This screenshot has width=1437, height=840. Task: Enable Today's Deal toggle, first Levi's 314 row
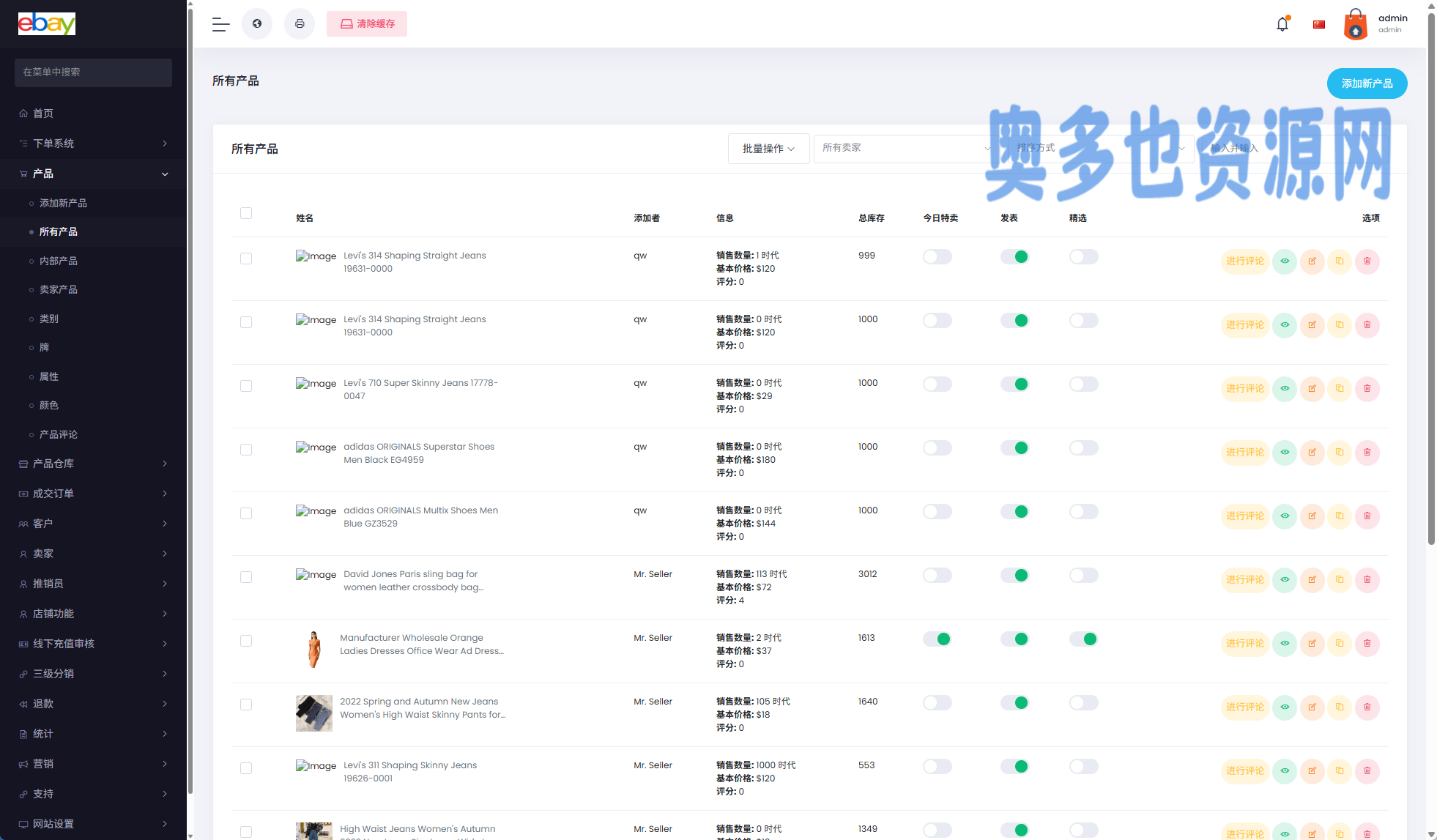(x=937, y=257)
